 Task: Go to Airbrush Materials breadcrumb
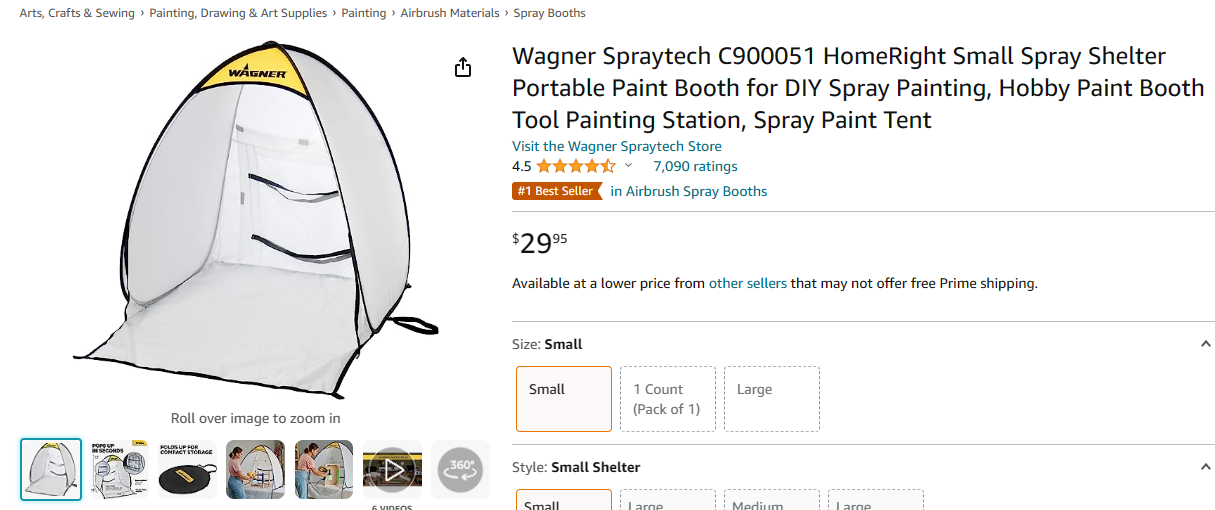coord(450,13)
